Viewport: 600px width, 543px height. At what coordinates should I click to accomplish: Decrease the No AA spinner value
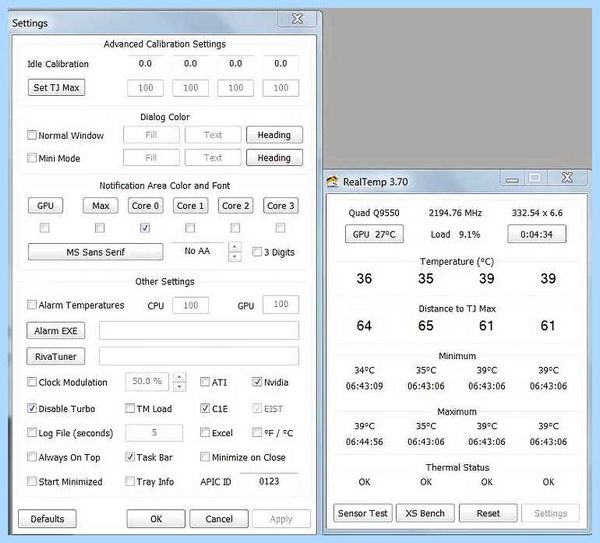(x=235, y=257)
